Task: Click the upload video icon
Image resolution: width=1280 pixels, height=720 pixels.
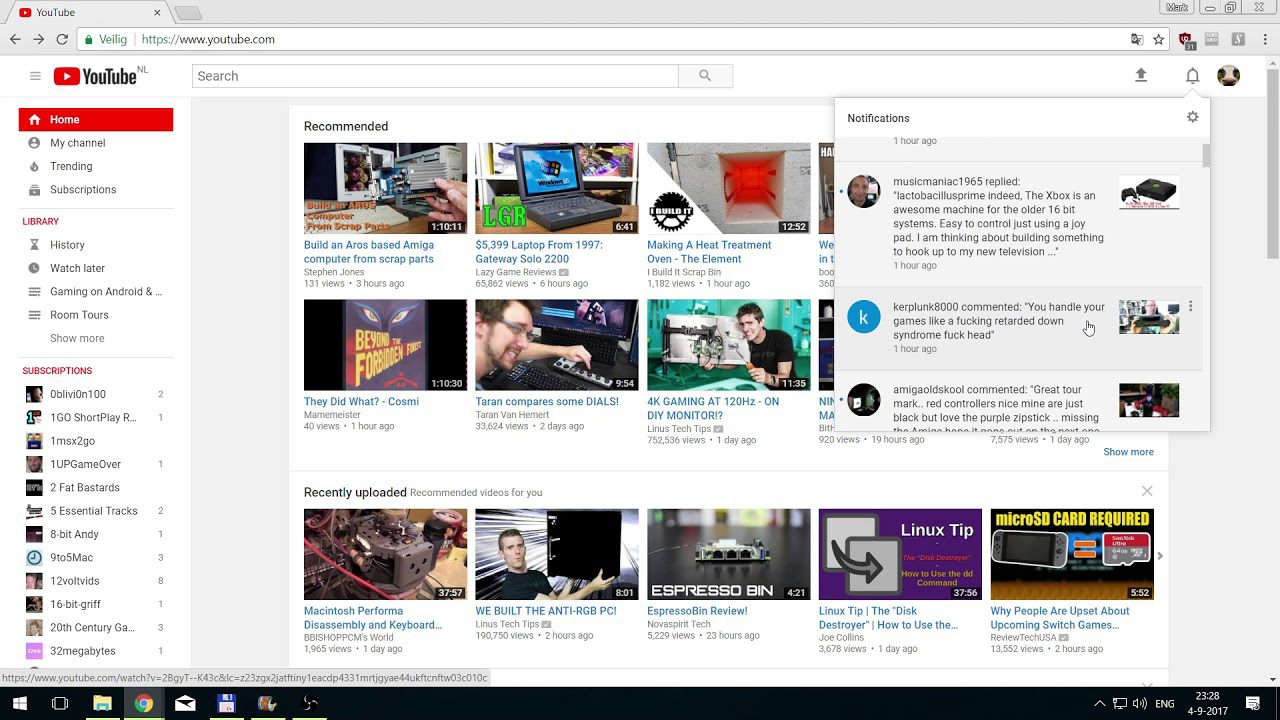Action: pyautogui.click(x=1141, y=76)
